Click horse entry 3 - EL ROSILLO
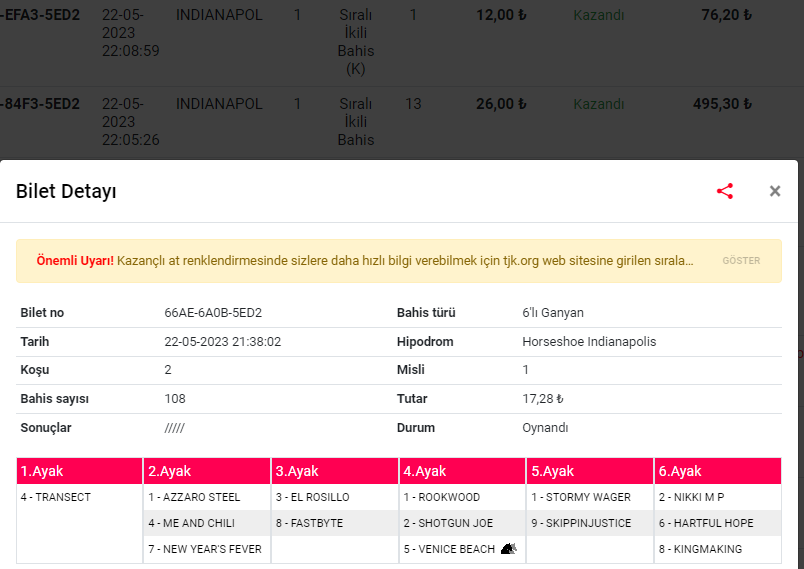The image size is (804, 569). (x=312, y=497)
